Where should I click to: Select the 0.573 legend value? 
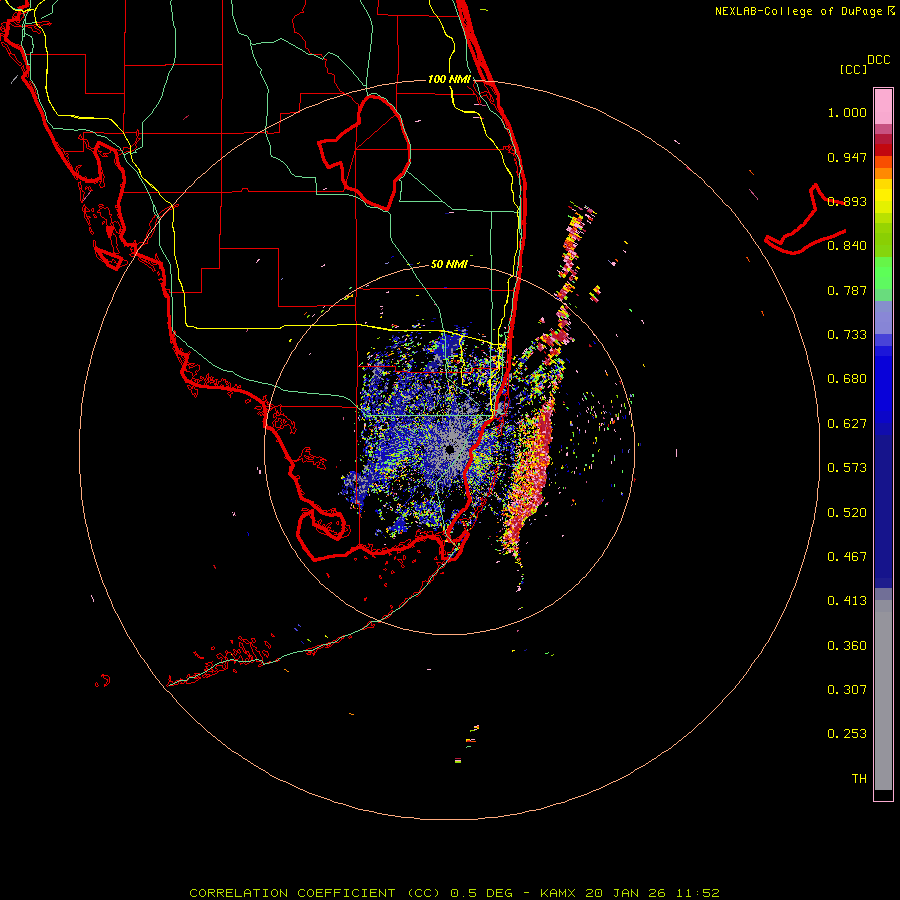coord(847,468)
